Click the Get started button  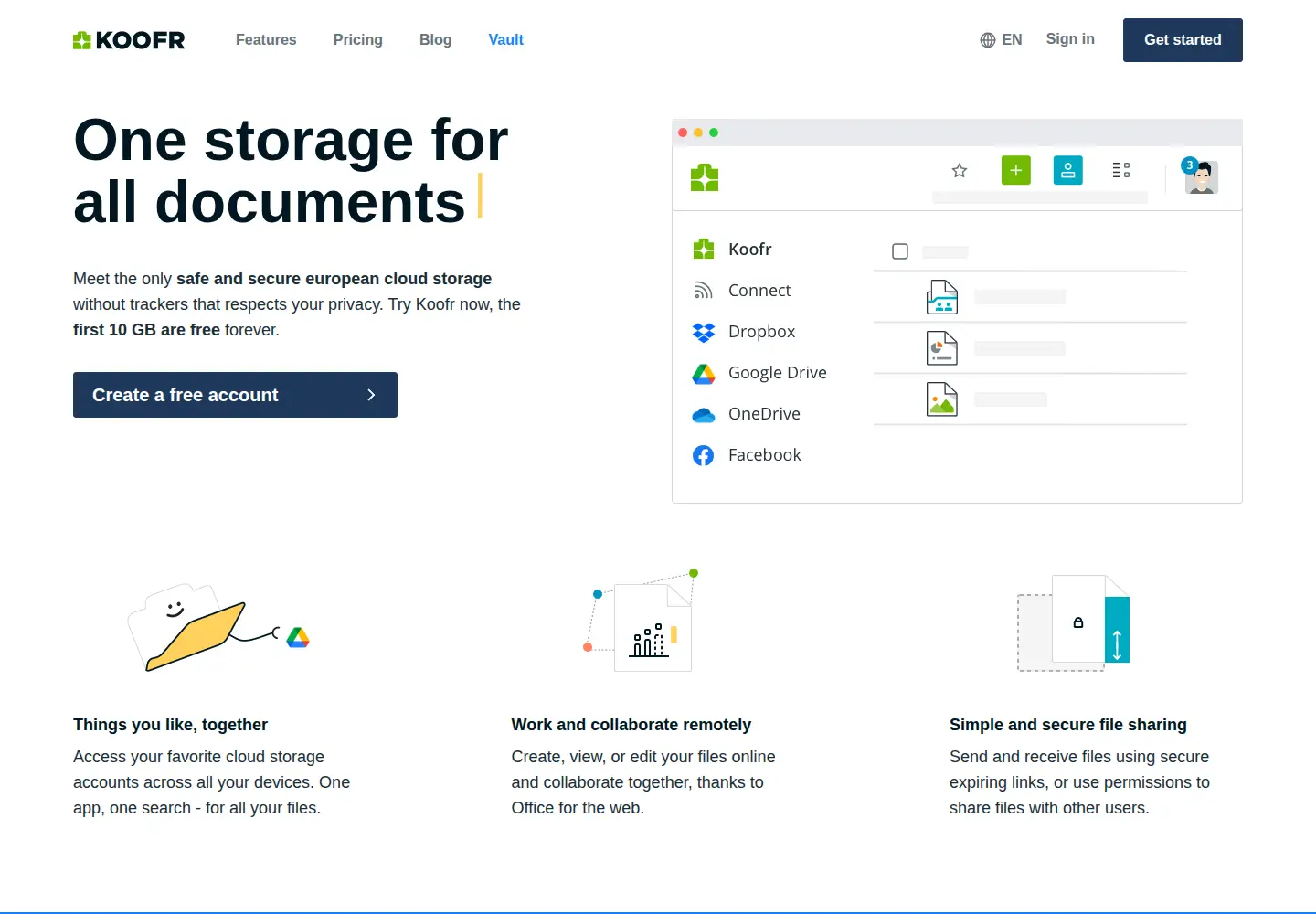pos(1183,40)
